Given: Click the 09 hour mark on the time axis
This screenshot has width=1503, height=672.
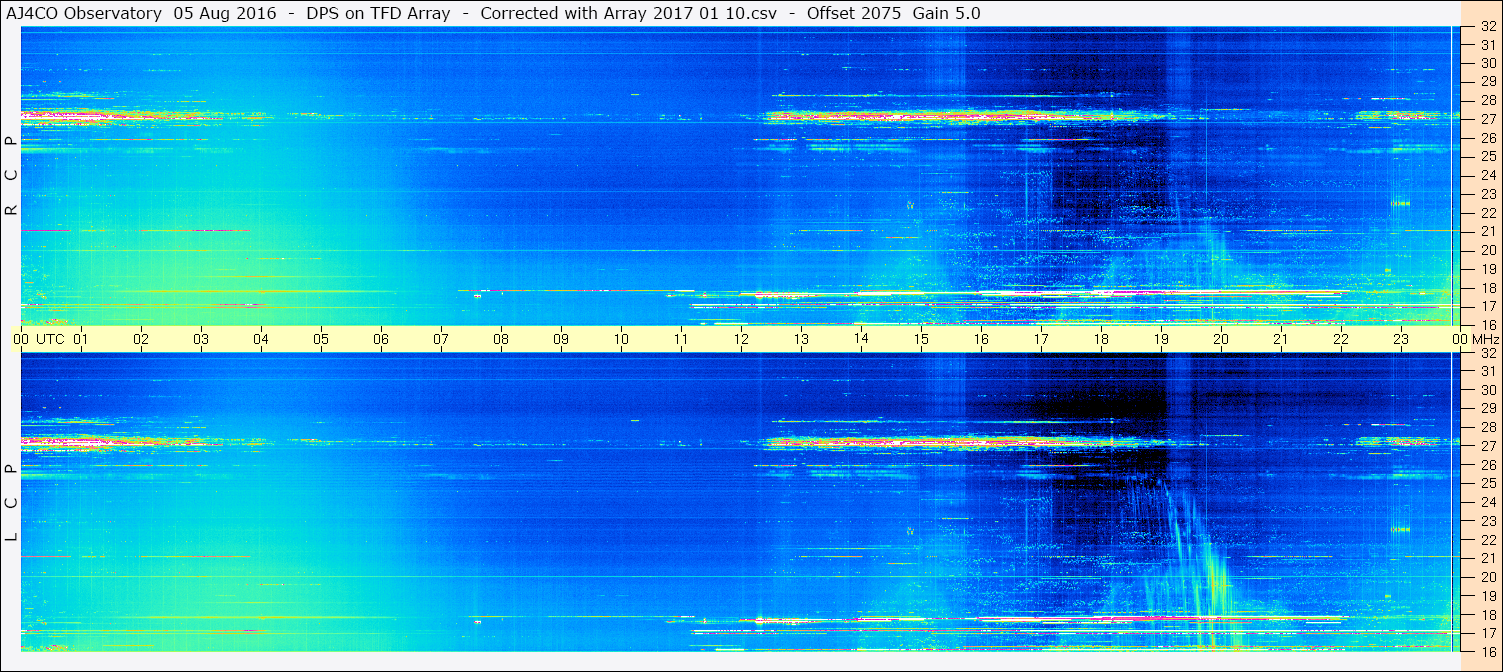Looking at the screenshot, I should tap(561, 339).
